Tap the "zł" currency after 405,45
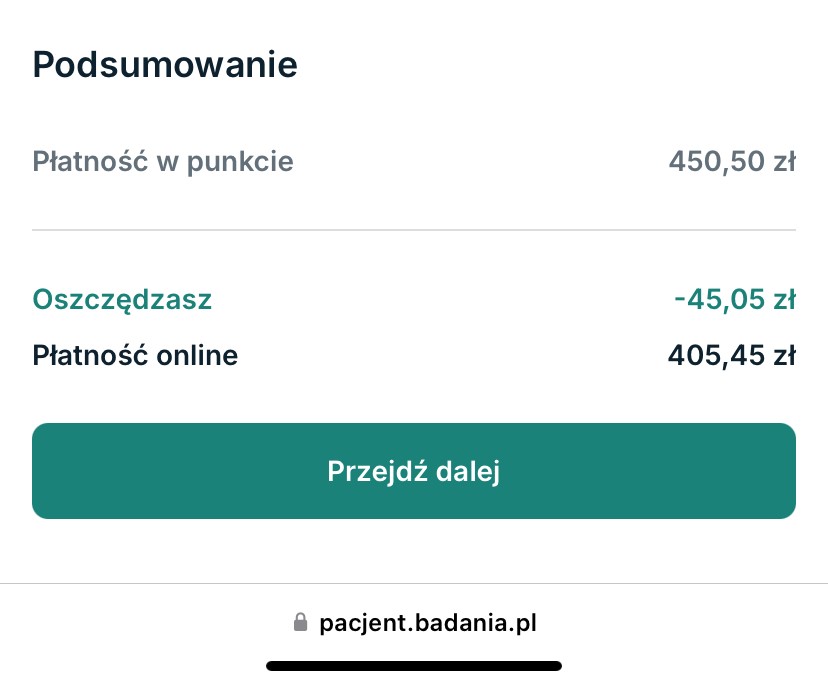828x687 pixels. tap(783, 354)
